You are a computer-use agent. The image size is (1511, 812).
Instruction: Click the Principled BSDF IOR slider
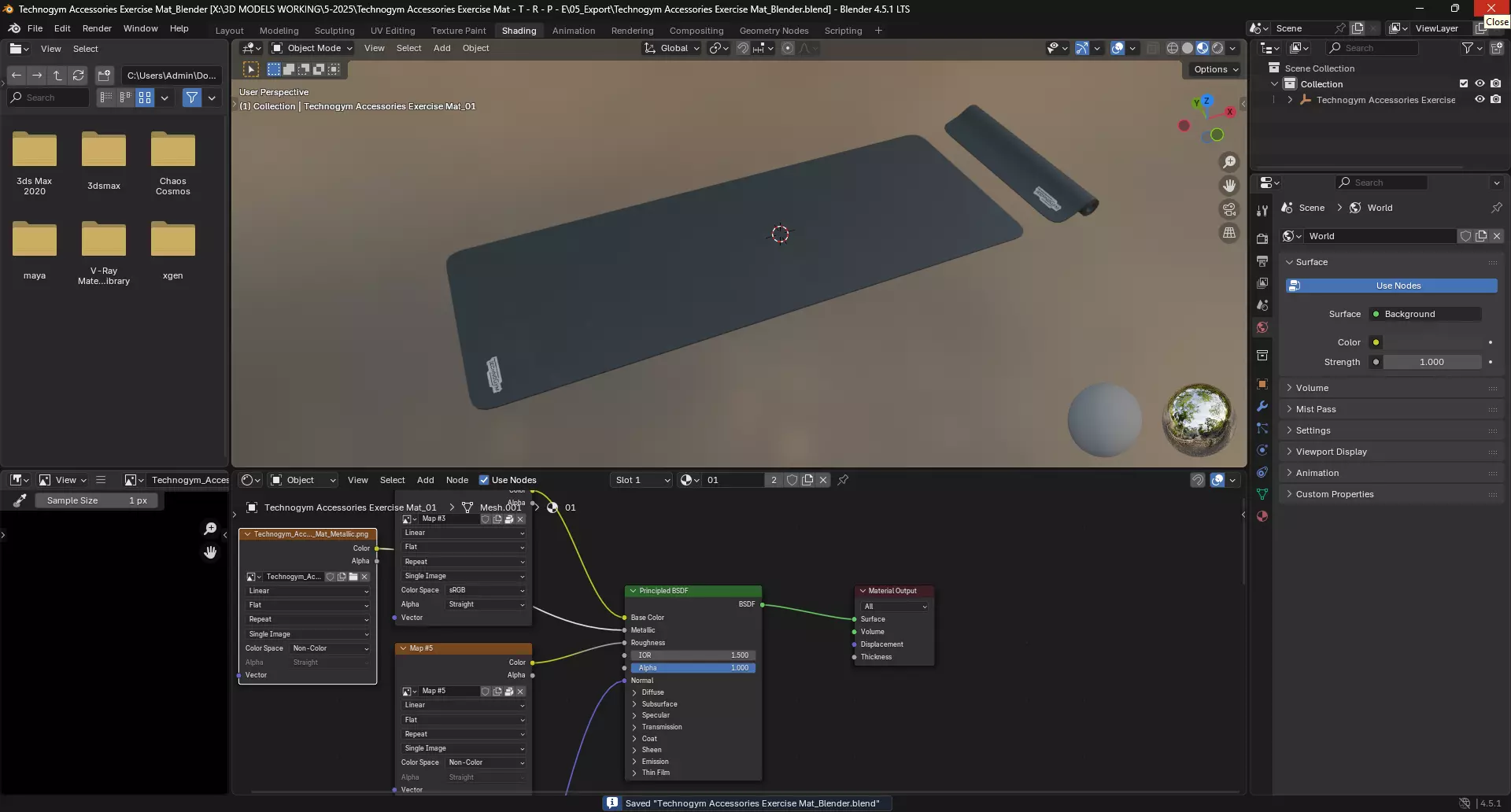pyautogui.click(x=693, y=655)
